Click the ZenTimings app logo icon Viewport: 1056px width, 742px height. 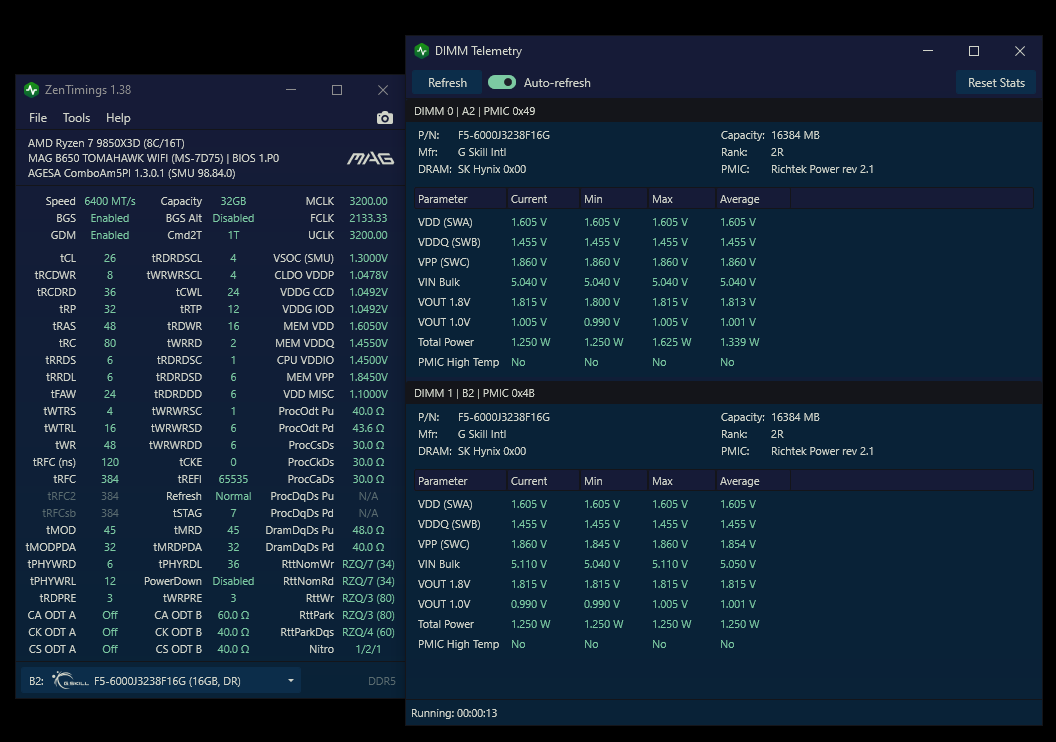[32, 90]
